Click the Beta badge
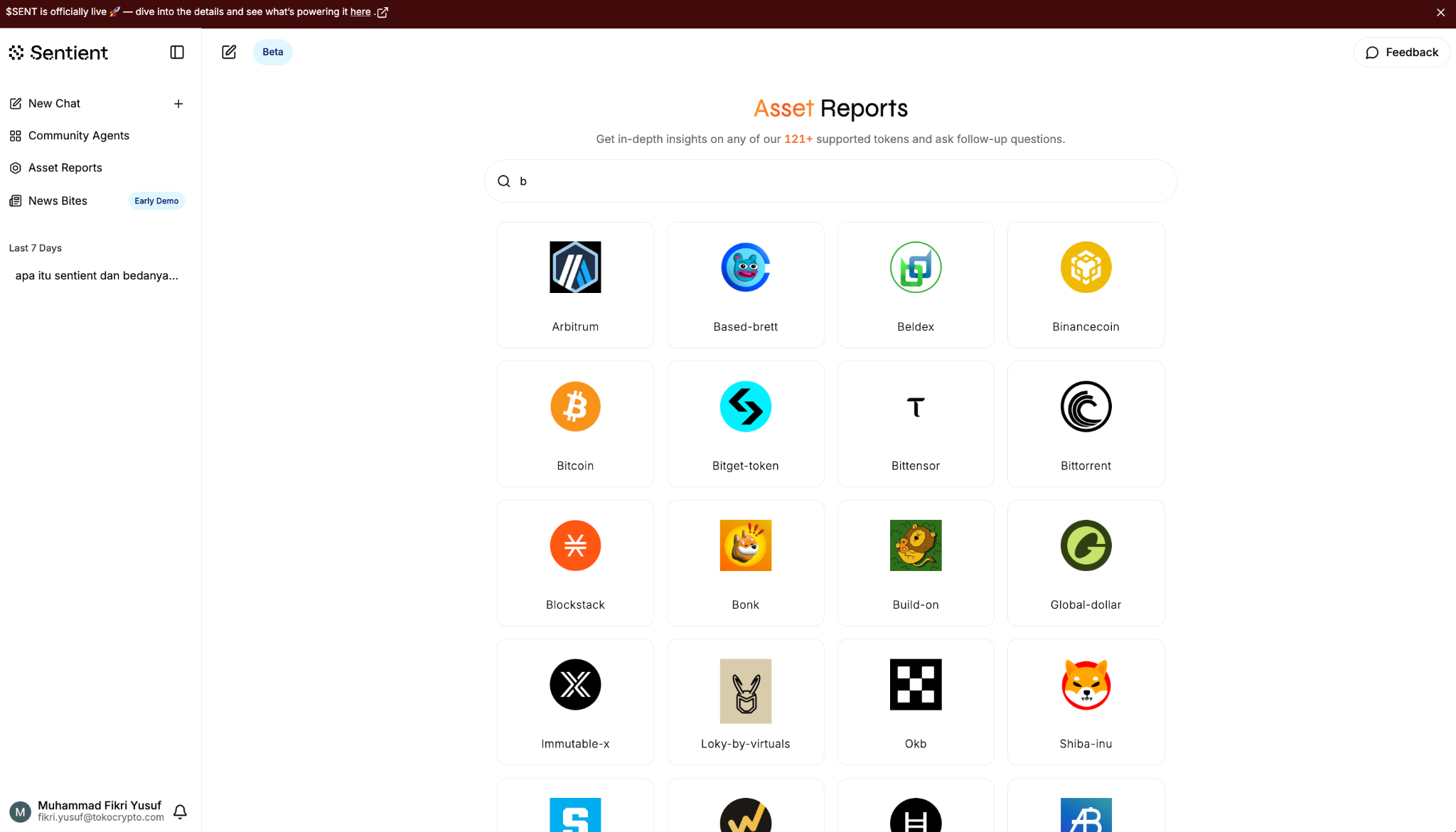Screen dimensions: 1456x832 [272, 52]
